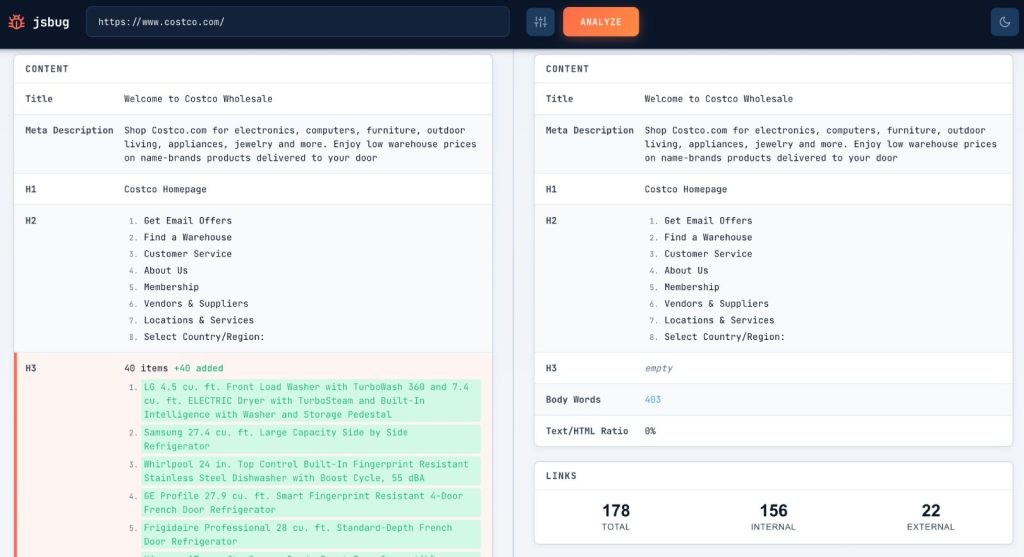Click the Body Words row label
Screen dimensions: 1024x557
point(573,400)
